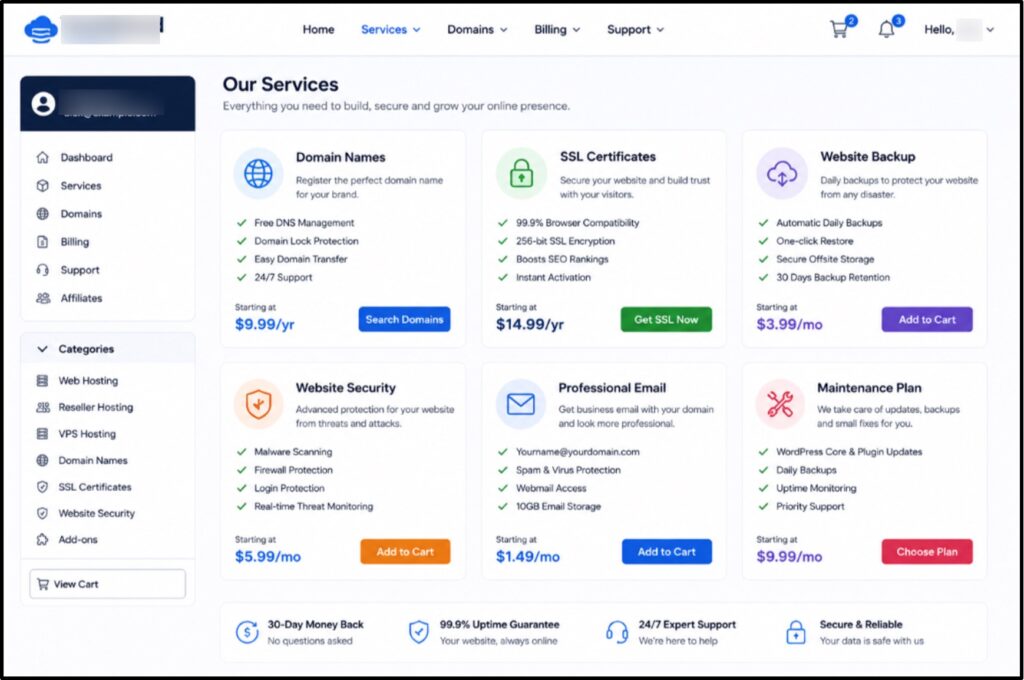Click the Secure & Reliable lock icon
The height and width of the screenshot is (680, 1024).
tap(795, 632)
